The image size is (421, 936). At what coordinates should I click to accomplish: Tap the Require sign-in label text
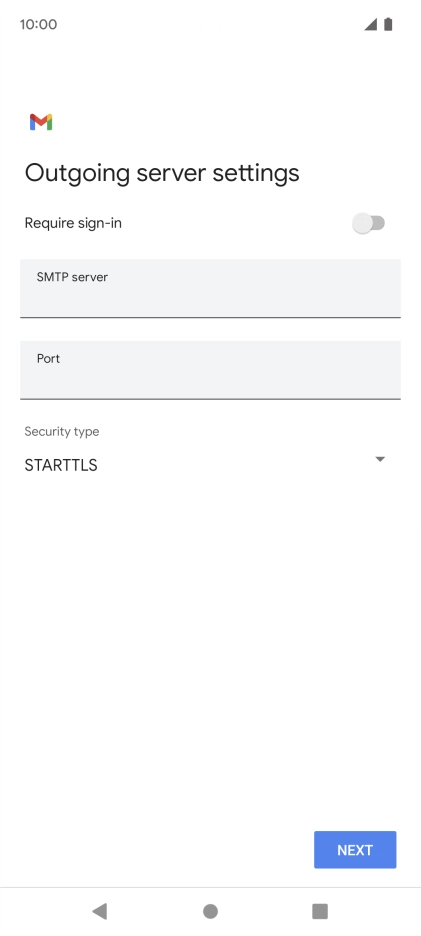click(x=73, y=223)
